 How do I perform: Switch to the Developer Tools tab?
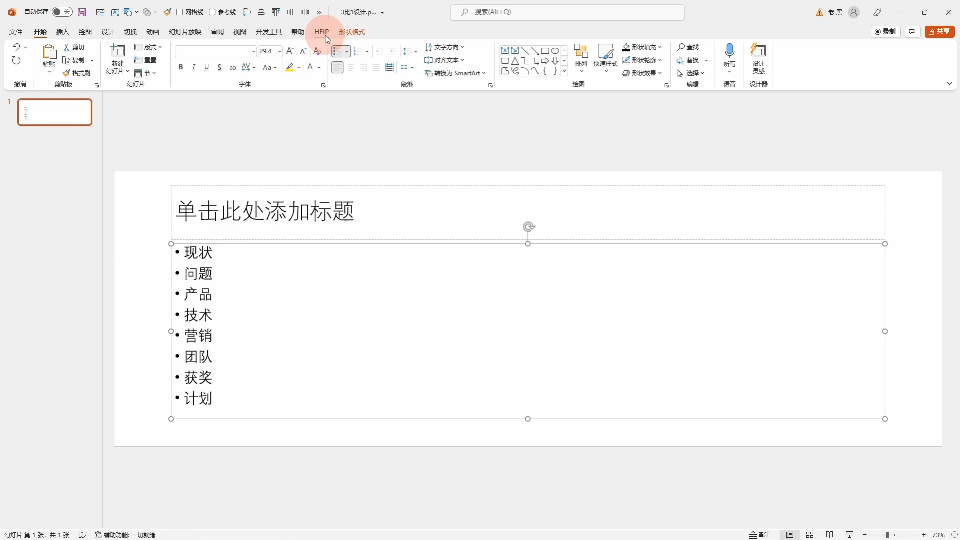269,32
